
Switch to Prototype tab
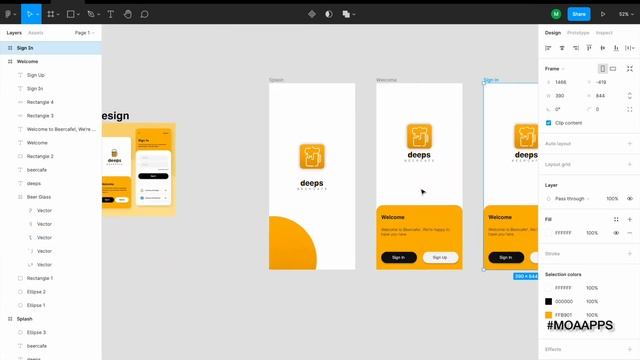pyautogui.click(x=578, y=33)
